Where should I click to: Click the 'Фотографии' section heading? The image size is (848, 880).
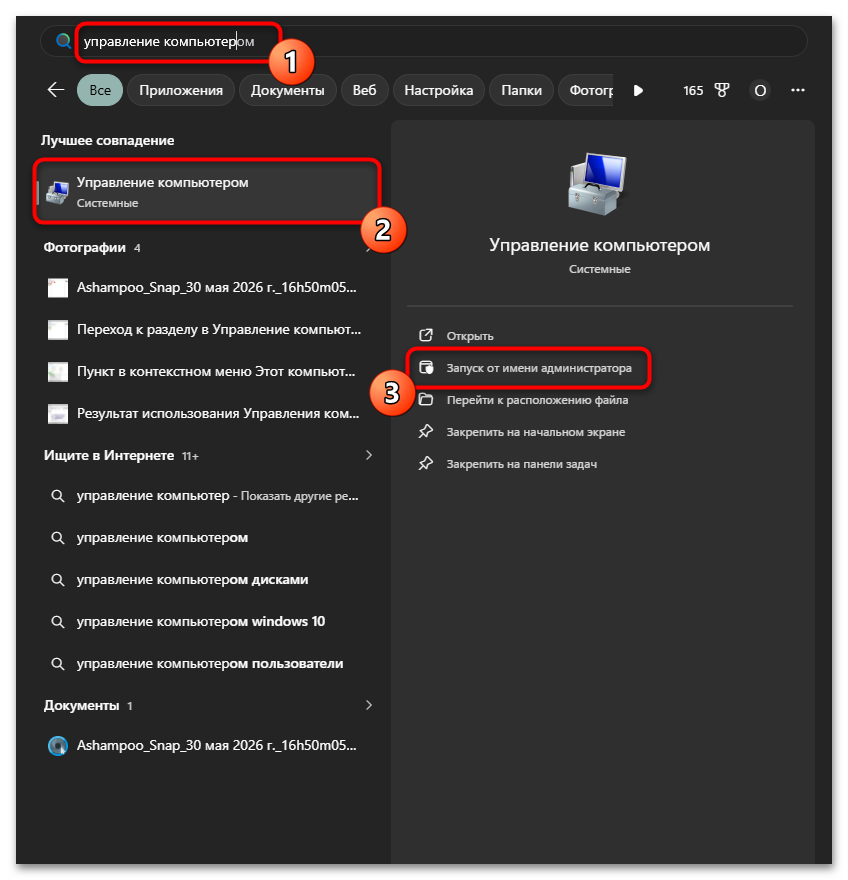point(85,248)
